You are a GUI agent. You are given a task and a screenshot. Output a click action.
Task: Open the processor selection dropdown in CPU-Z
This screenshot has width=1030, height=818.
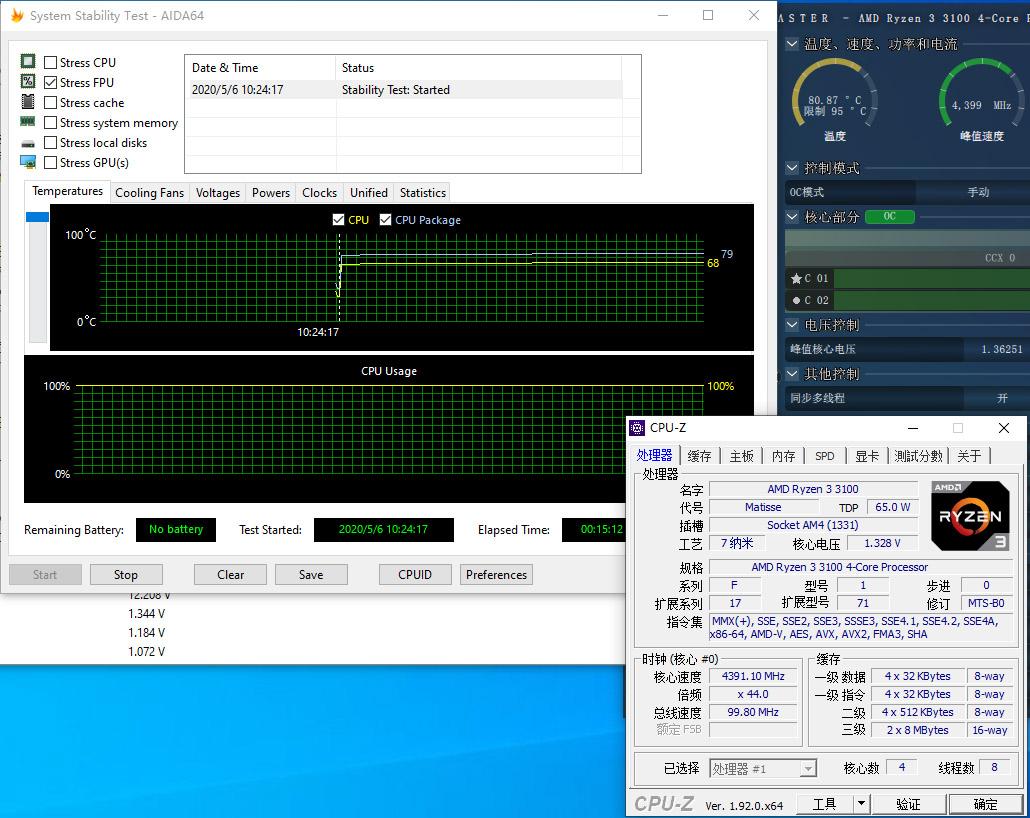pos(808,768)
